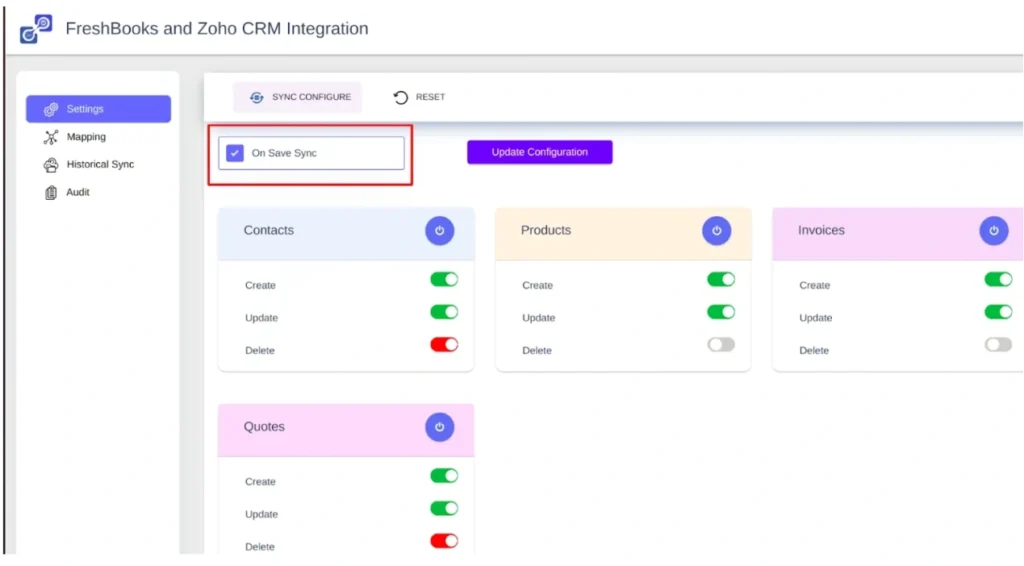The width and height of the screenshot is (1024, 566).
Task: Disable Quotes Create toggle
Action: click(444, 476)
